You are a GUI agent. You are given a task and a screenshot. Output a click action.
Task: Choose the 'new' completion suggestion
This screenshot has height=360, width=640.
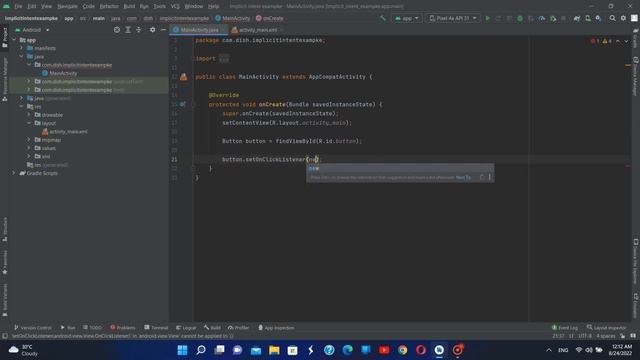tap(400, 168)
